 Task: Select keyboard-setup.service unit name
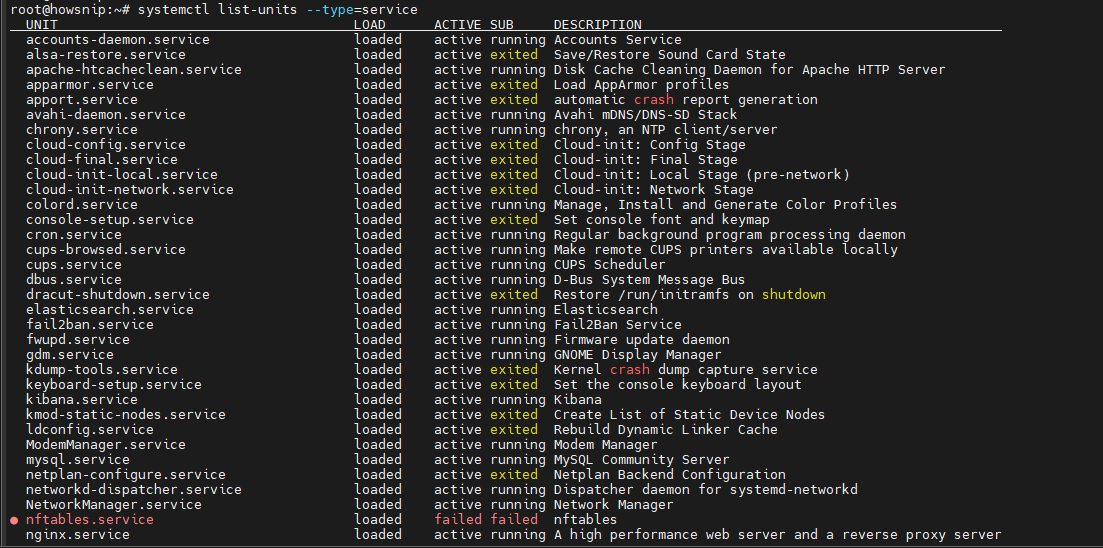point(113,385)
